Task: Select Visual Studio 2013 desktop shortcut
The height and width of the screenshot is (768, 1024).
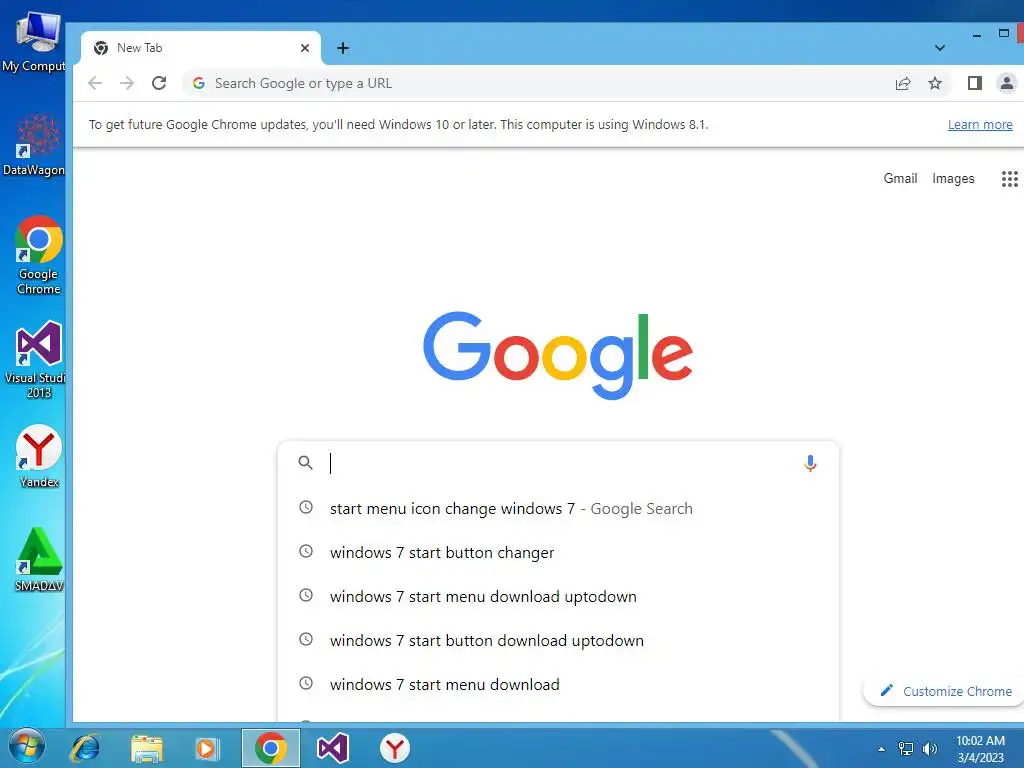Action: tap(35, 359)
